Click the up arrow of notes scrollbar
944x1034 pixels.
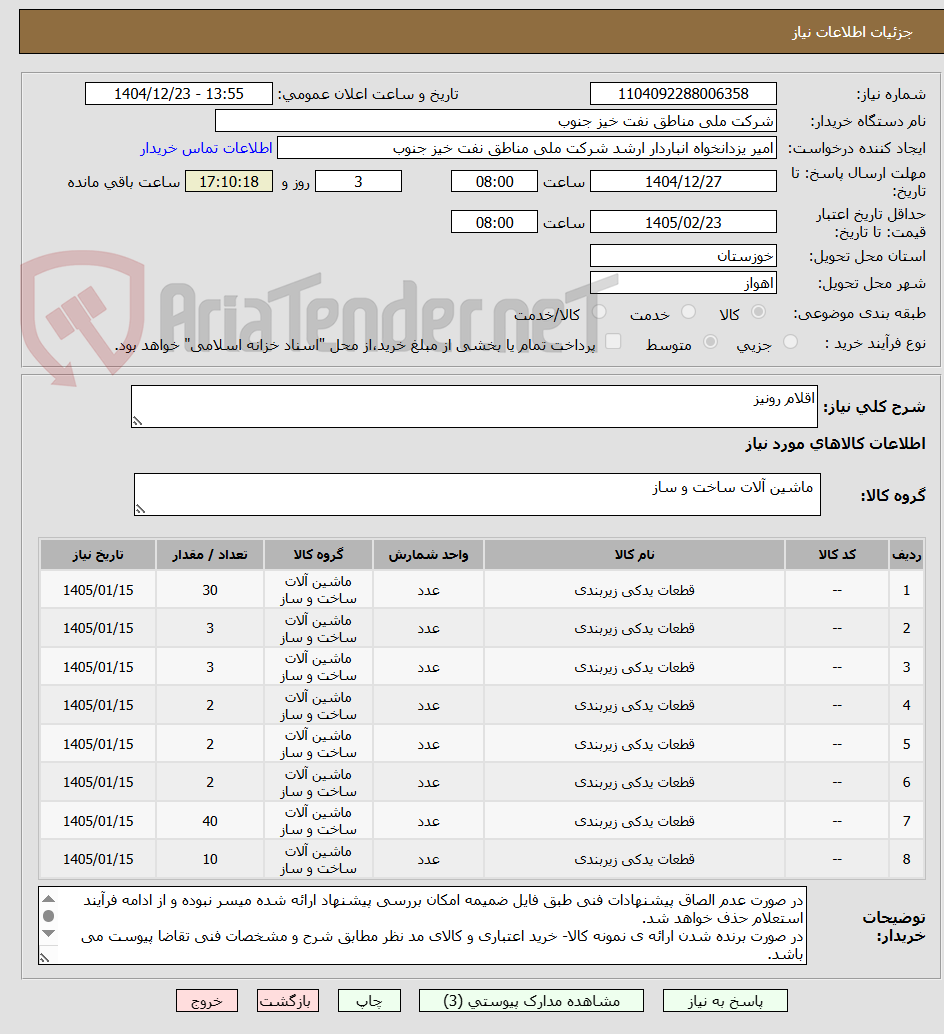[x=49, y=898]
